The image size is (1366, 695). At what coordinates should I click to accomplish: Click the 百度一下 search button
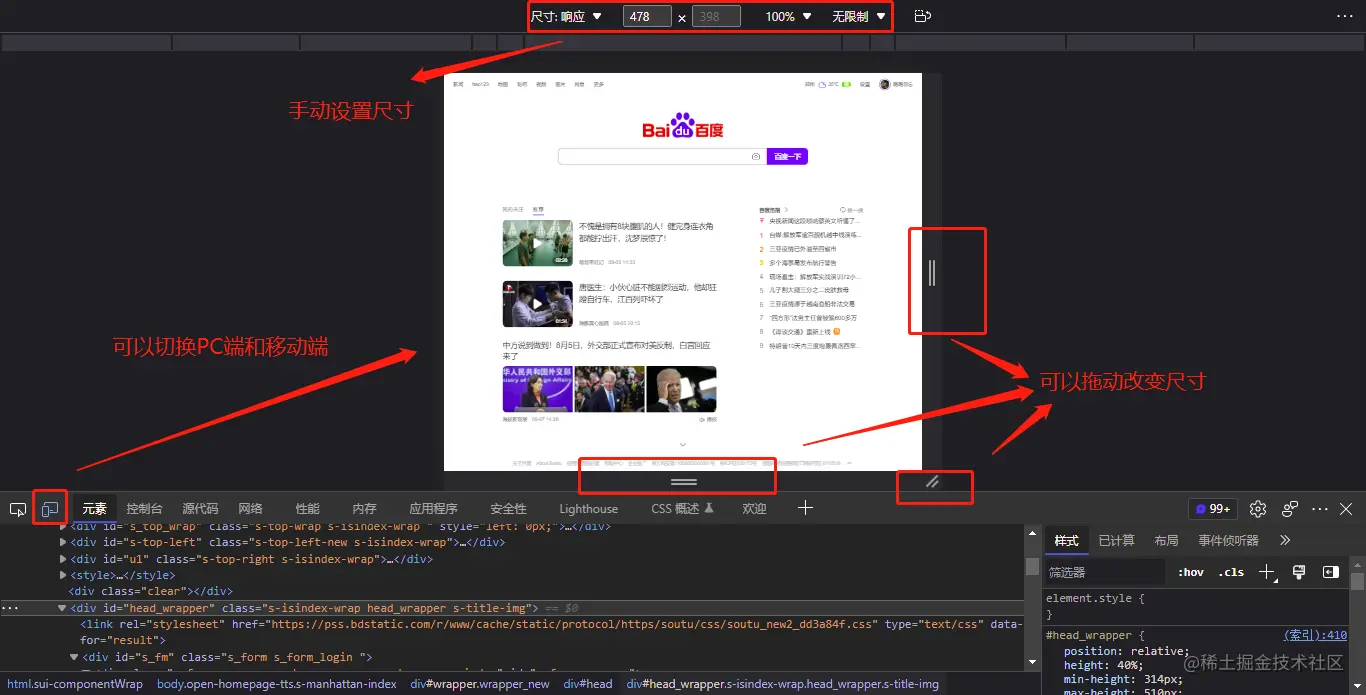click(787, 156)
